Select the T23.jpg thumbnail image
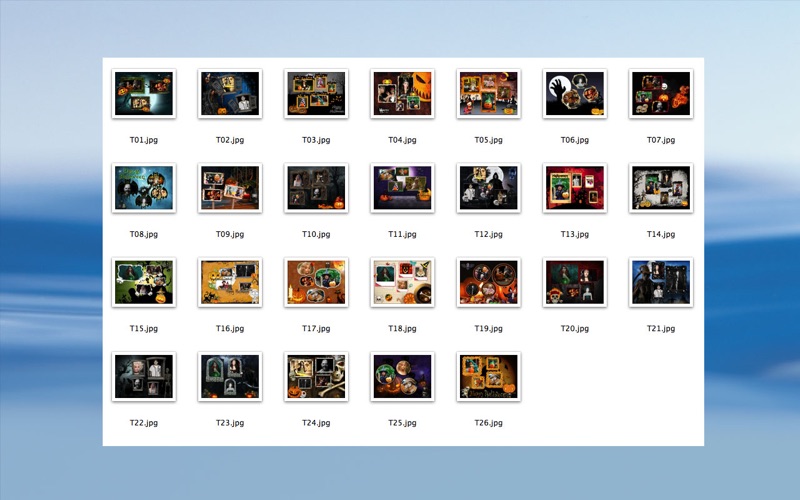The height and width of the screenshot is (500, 800). pos(230,377)
